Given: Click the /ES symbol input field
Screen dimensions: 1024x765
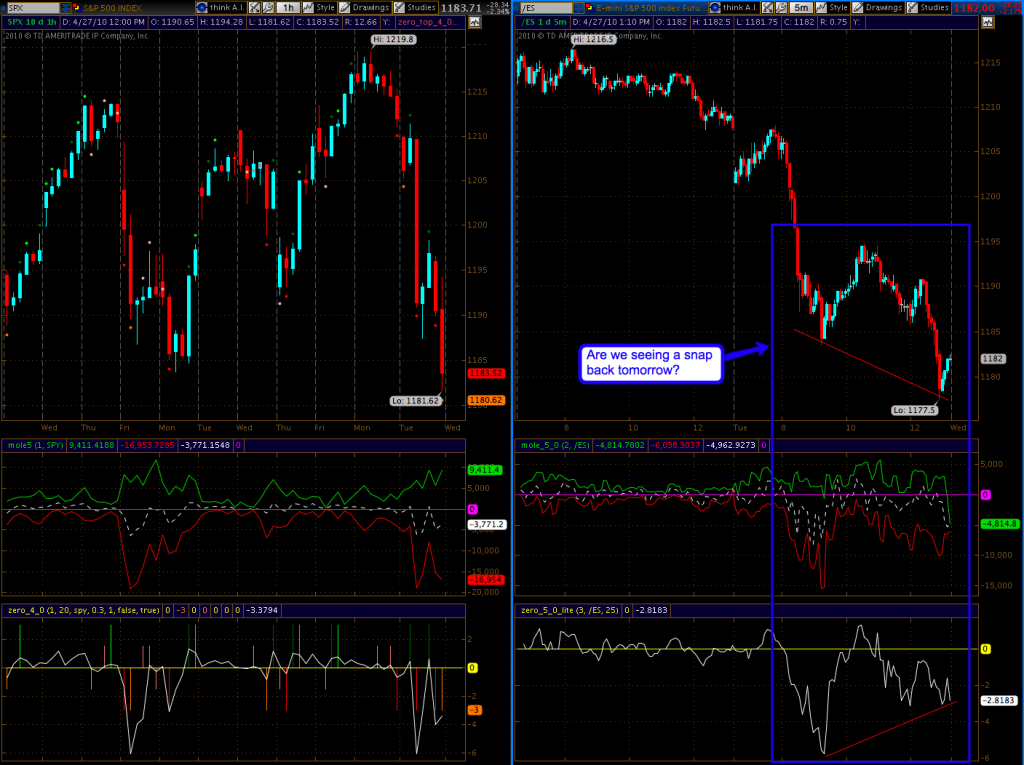Looking at the screenshot, I should click(543, 8).
